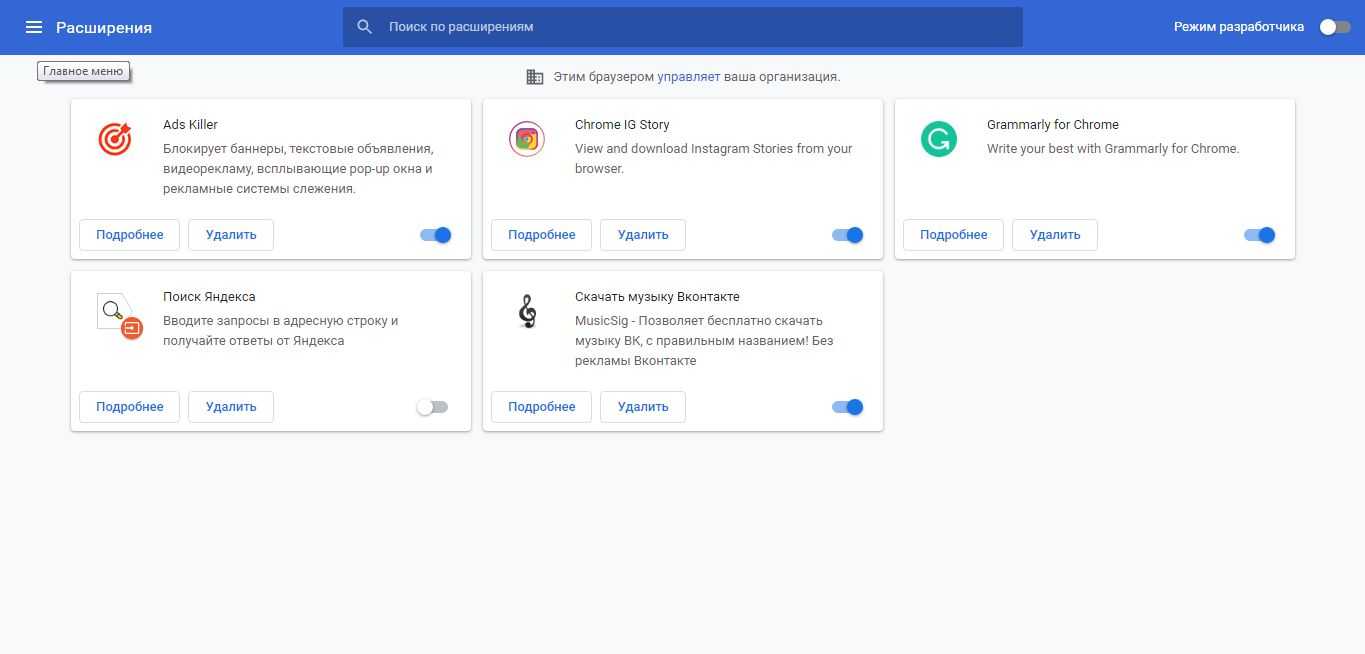
Task: Disable Chrome IG Story extension toggle
Action: pos(847,235)
